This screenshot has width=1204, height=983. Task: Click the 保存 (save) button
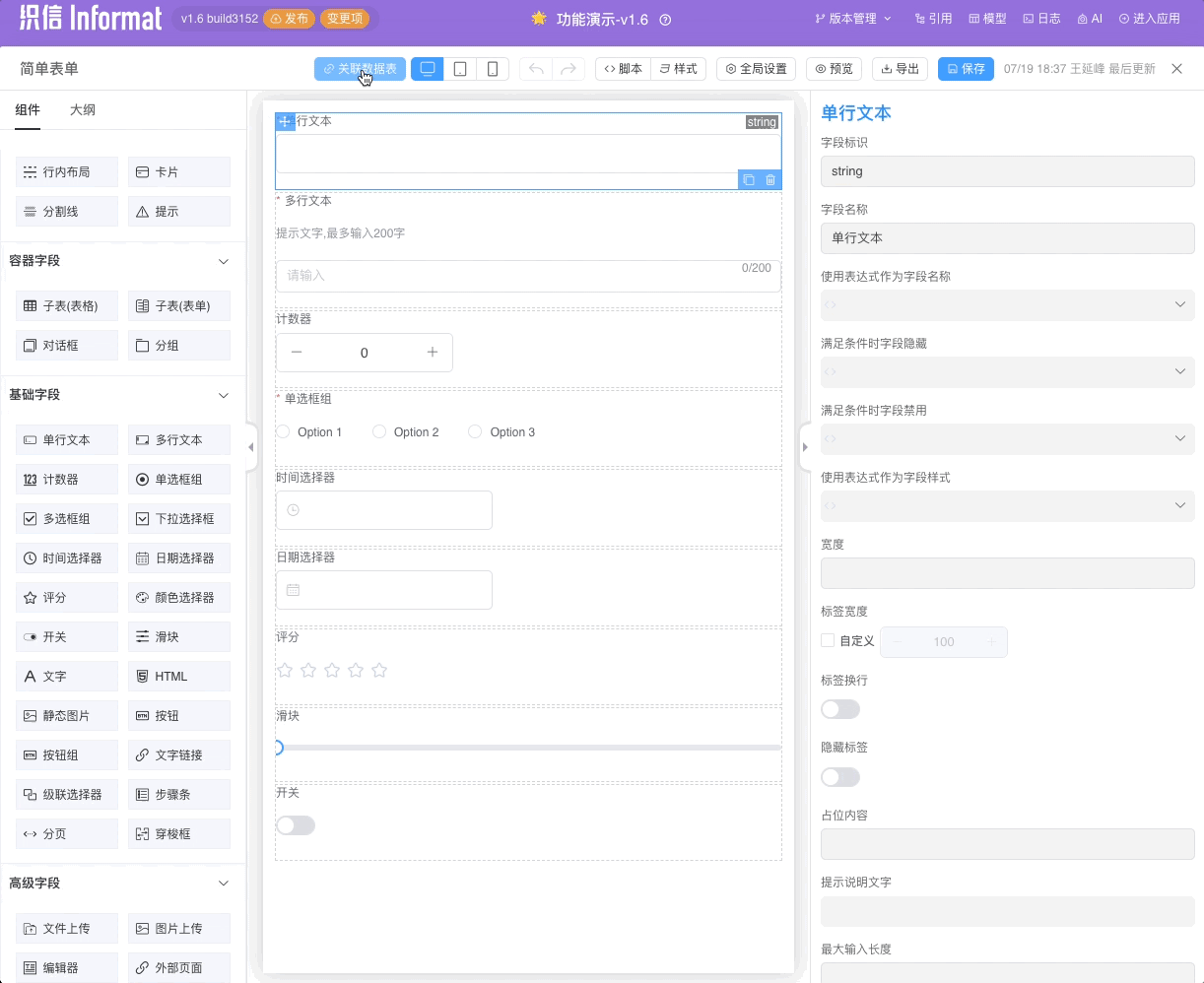(x=966, y=68)
